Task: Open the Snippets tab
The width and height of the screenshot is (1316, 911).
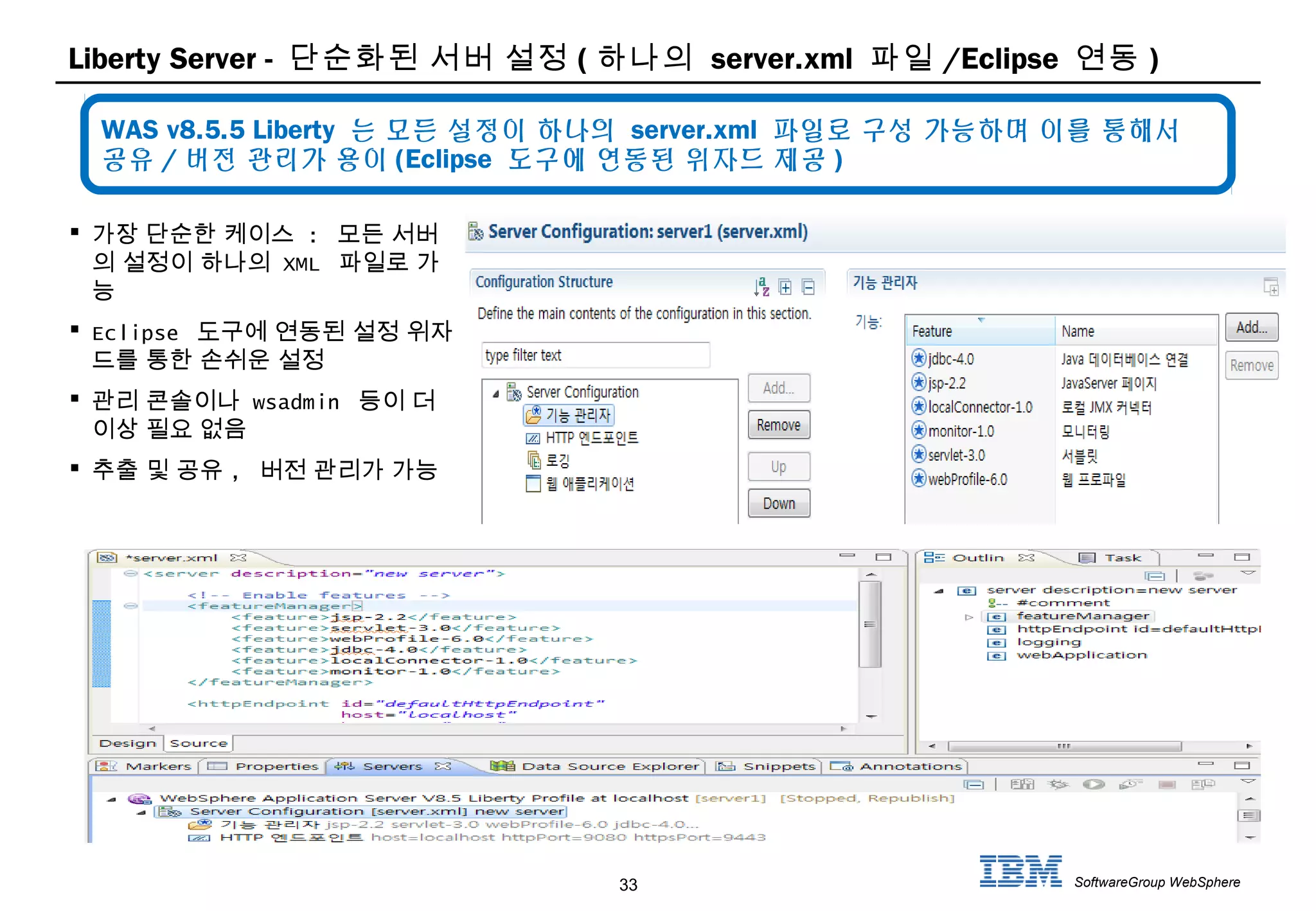Action: coord(766,766)
